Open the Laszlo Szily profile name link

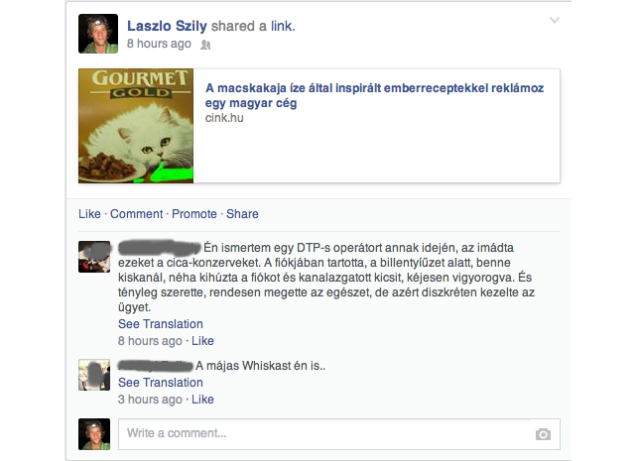pos(167,26)
